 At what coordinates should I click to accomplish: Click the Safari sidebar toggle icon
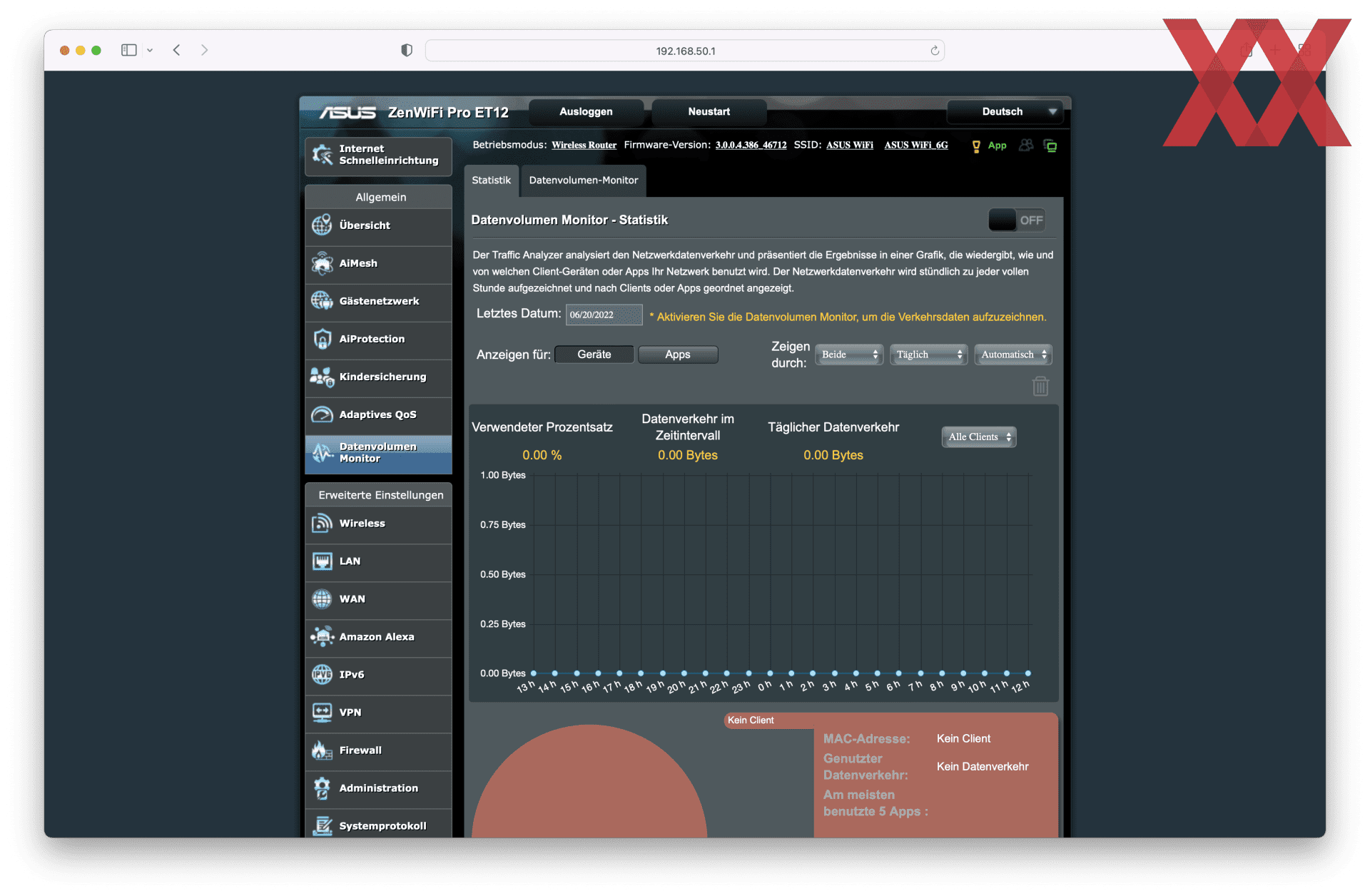click(x=128, y=50)
